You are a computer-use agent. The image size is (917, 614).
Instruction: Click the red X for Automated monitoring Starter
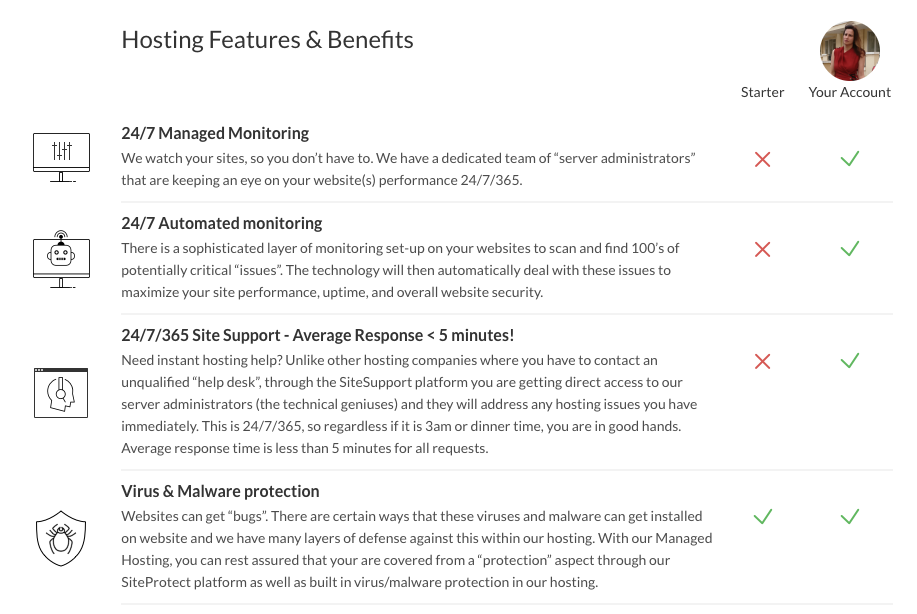(x=762, y=249)
